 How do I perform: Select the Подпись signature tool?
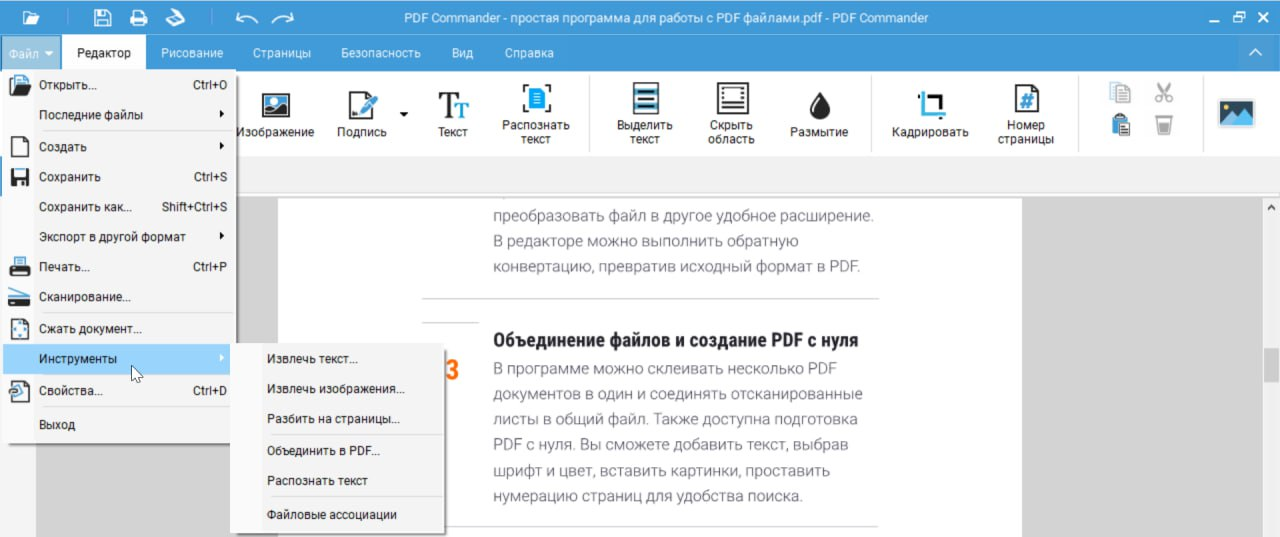click(362, 115)
